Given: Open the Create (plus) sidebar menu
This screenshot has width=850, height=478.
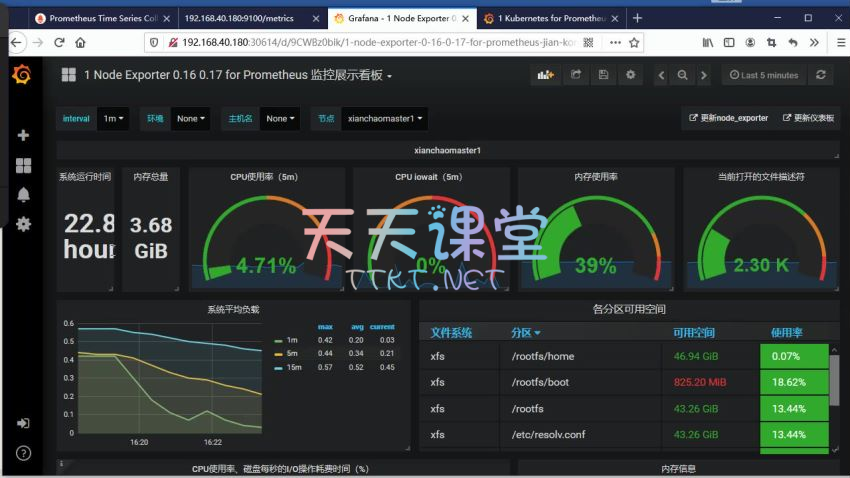Looking at the screenshot, I should tap(23, 135).
